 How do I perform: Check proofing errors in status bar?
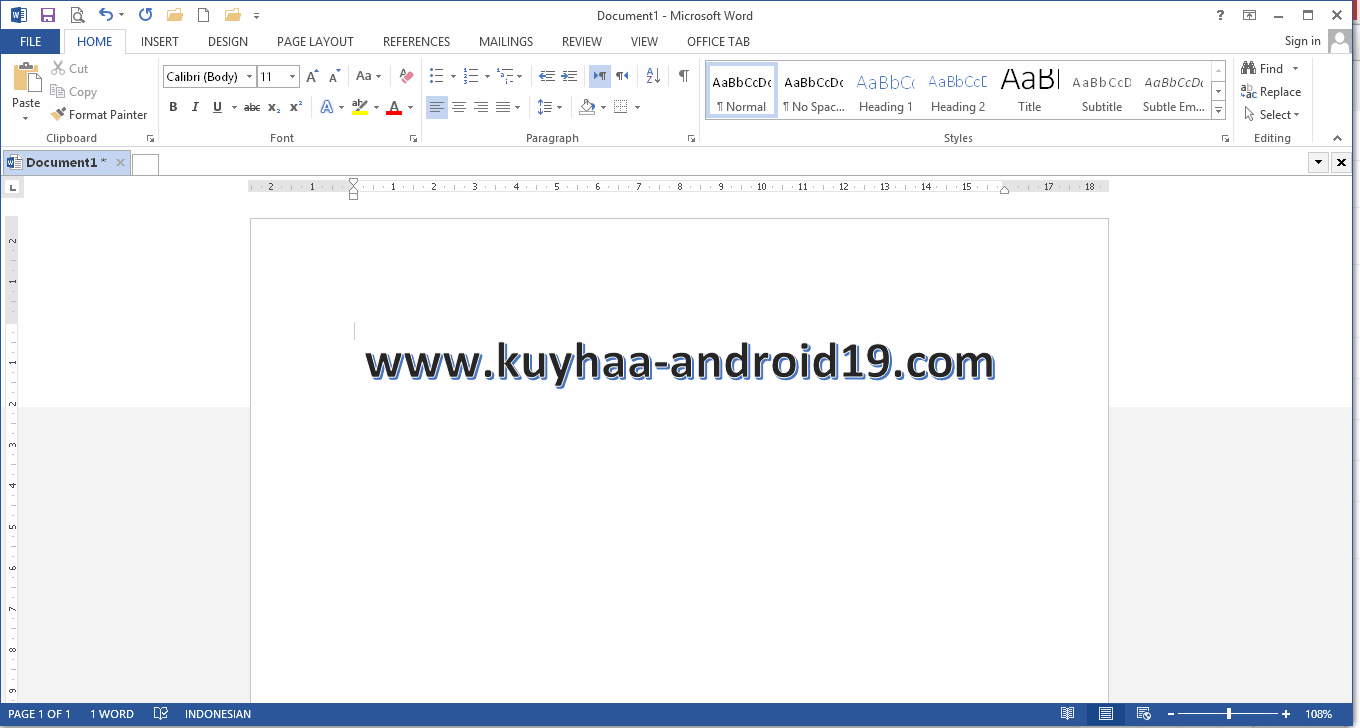(x=160, y=714)
